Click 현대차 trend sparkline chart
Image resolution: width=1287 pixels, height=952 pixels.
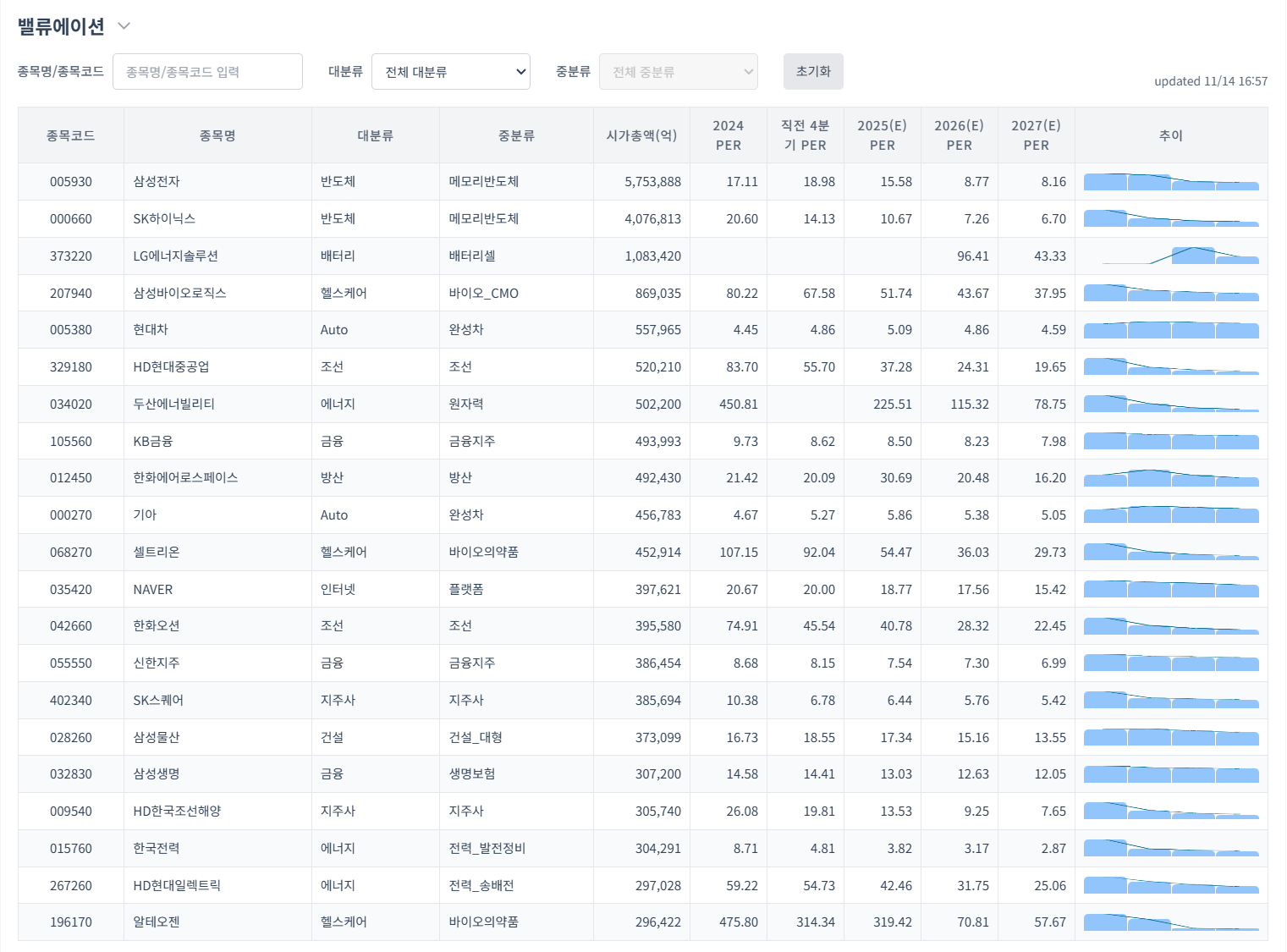click(x=1170, y=330)
